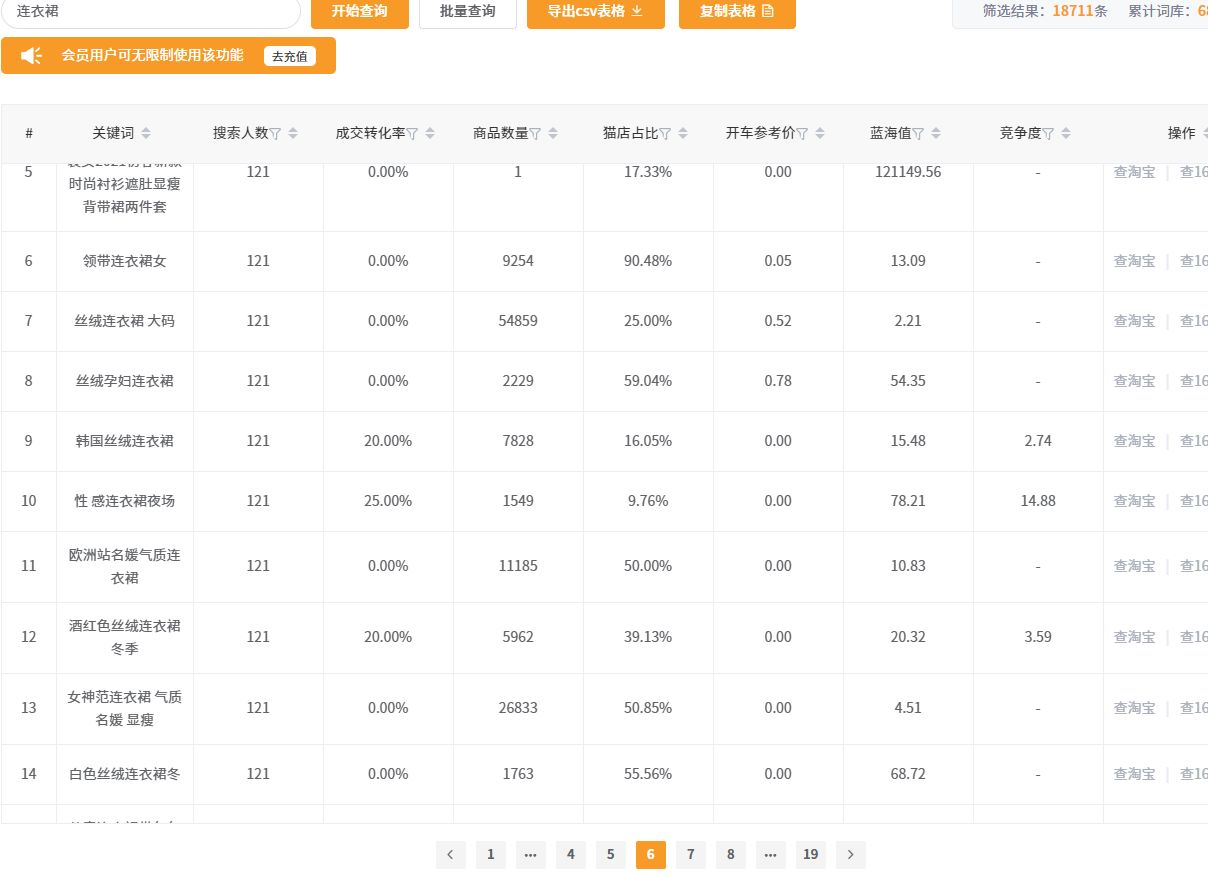Jump to page 19 in pagination
Viewport: 1208px width, 875px height.
pyautogui.click(x=810, y=854)
